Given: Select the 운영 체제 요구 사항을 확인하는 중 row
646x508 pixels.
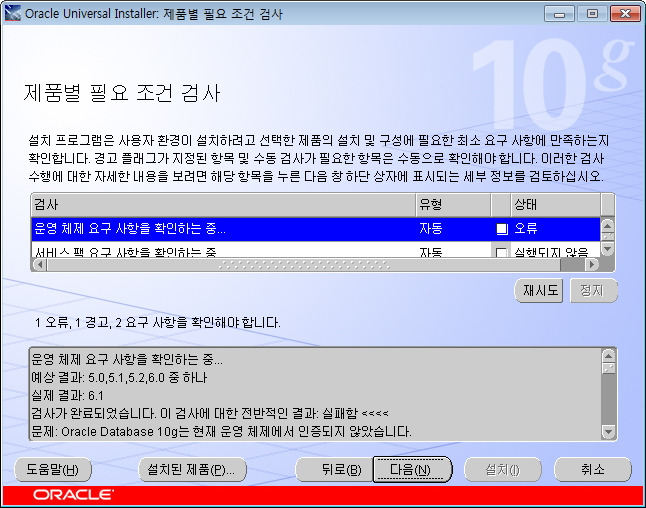Looking at the screenshot, I should [x=316, y=229].
